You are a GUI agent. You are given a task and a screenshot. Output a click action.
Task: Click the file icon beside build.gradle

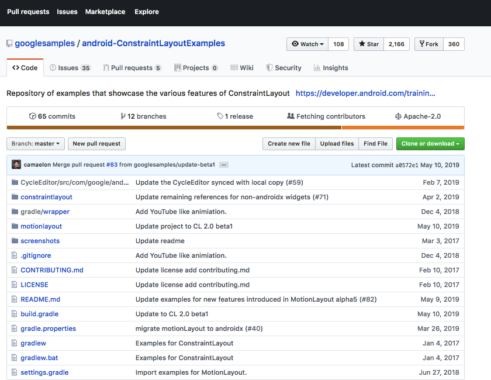(14, 314)
